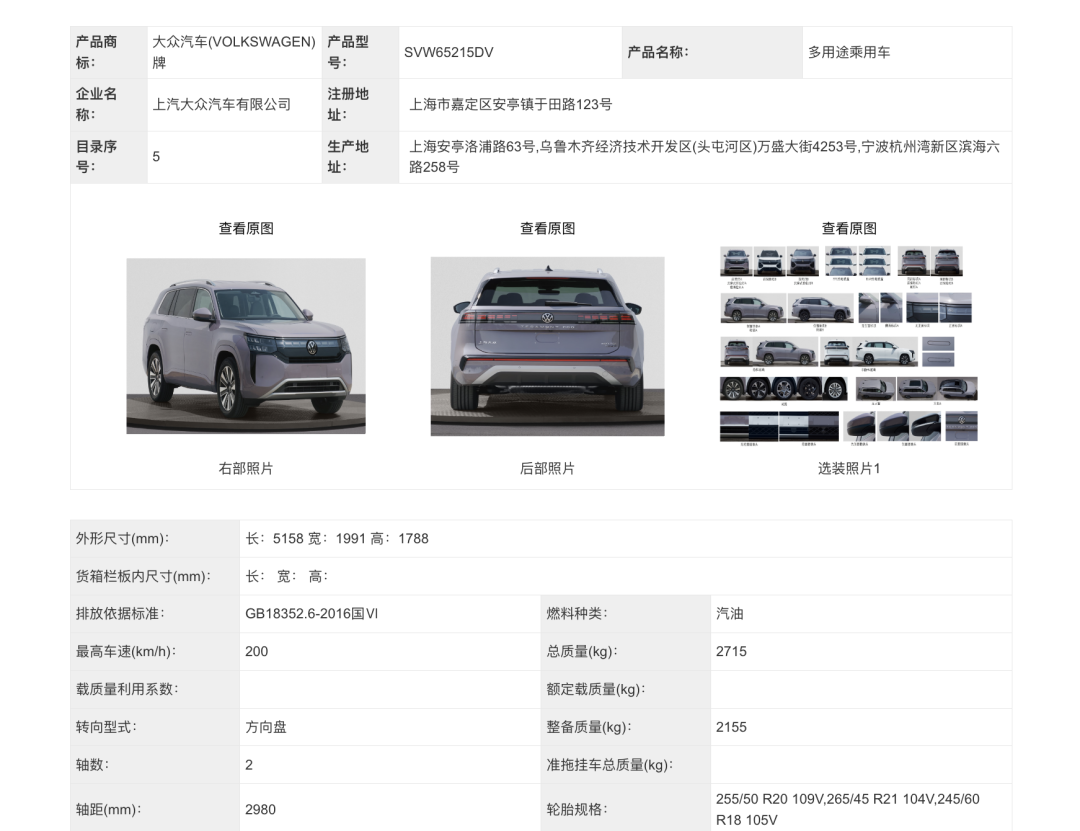
Task: Click the 最高车速(km/h) label
Action: tap(125, 652)
